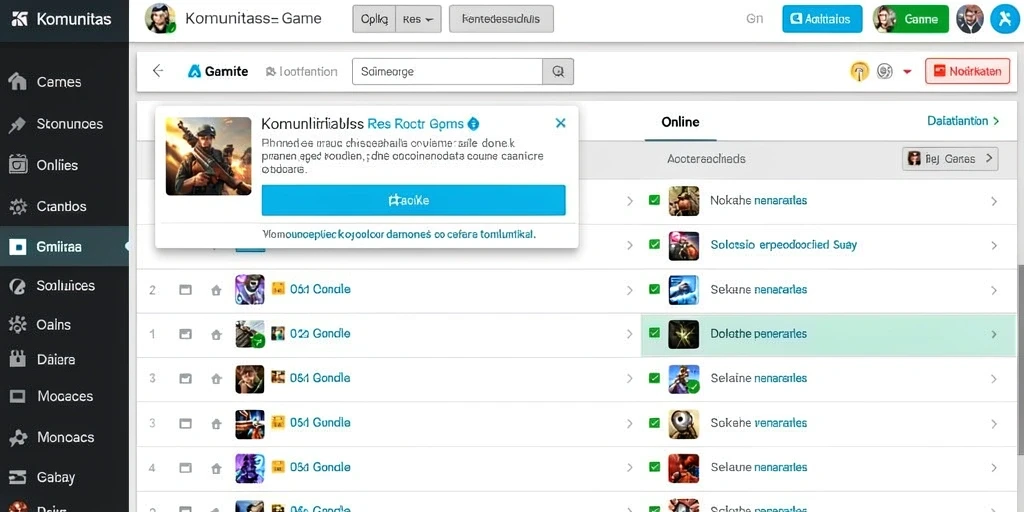1024x512 pixels.
Task: Click the red Noiirkaten button
Action: point(968,72)
